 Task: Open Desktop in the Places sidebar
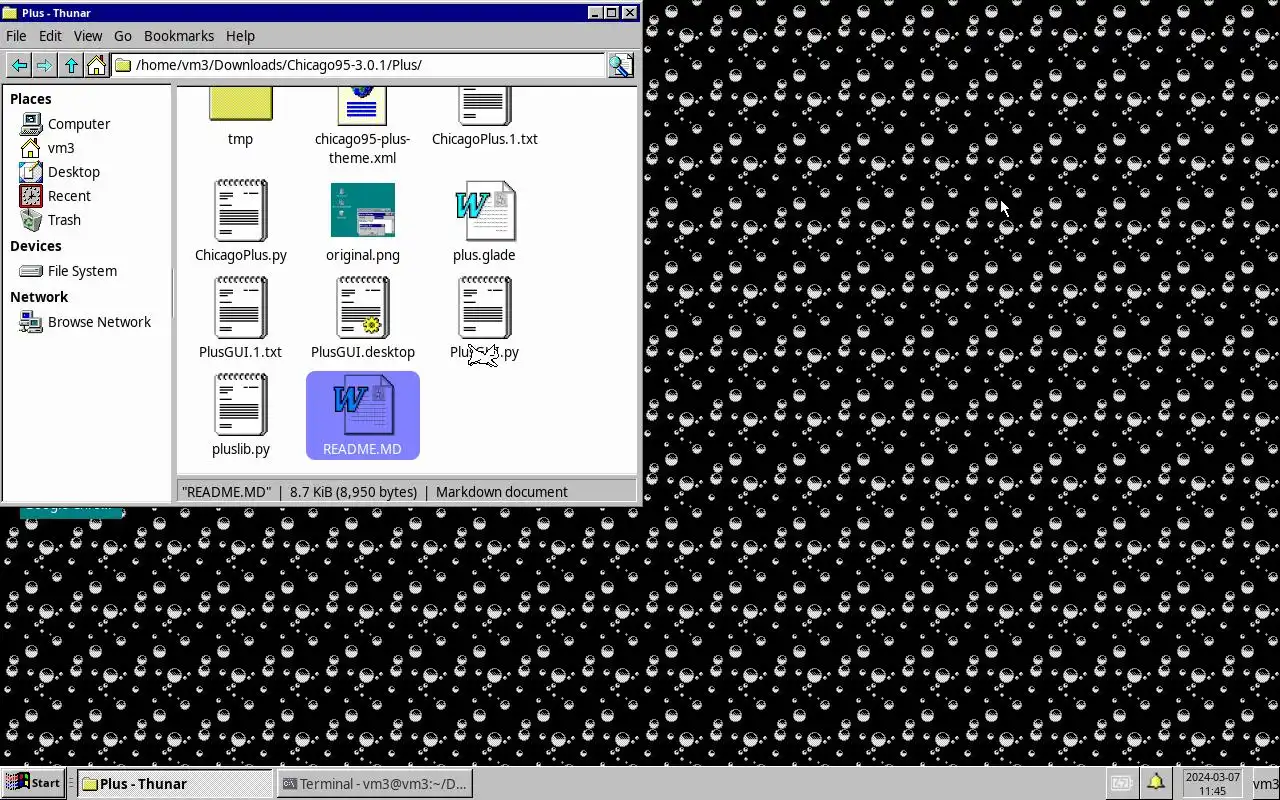pyautogui.click(x=74, y=172)
